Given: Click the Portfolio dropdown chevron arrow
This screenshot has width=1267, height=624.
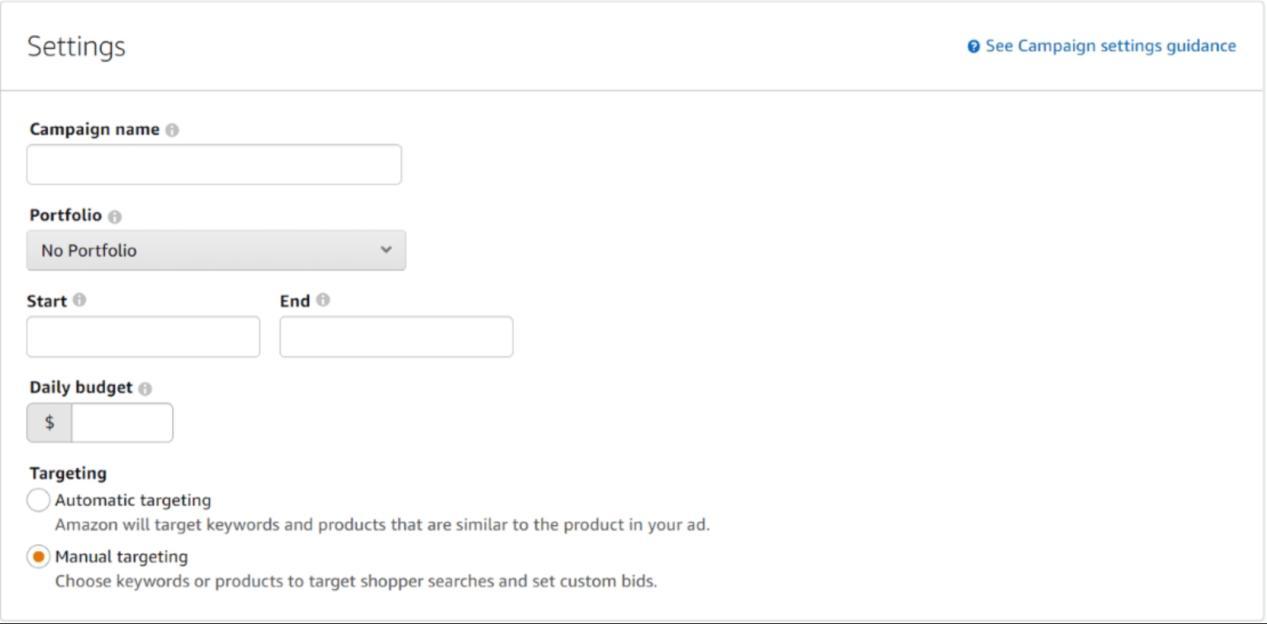Looking at the screenshot, I should (386, 250).
